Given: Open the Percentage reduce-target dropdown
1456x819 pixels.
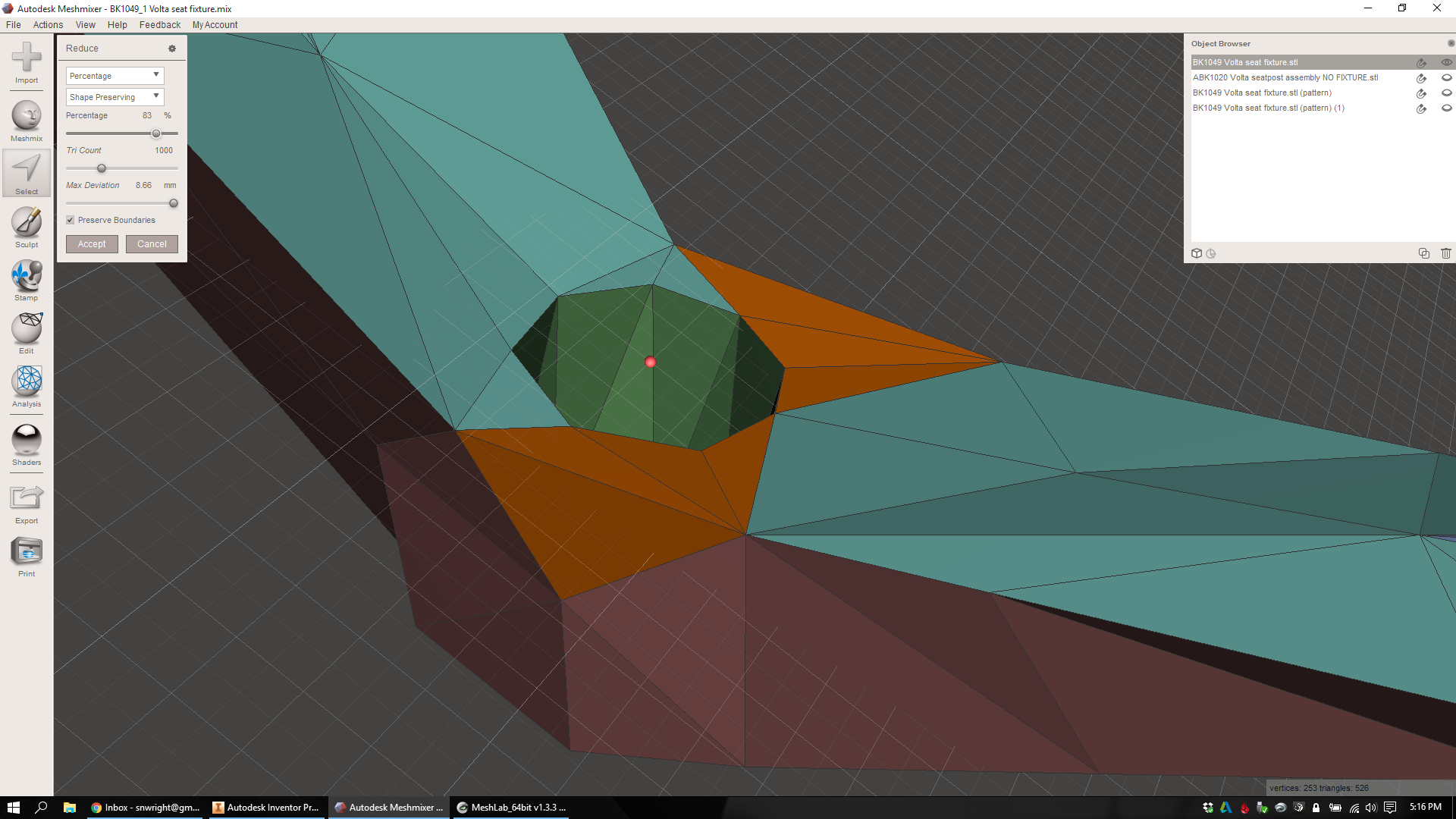Looking at the screenshot, I should click(115, 76).
